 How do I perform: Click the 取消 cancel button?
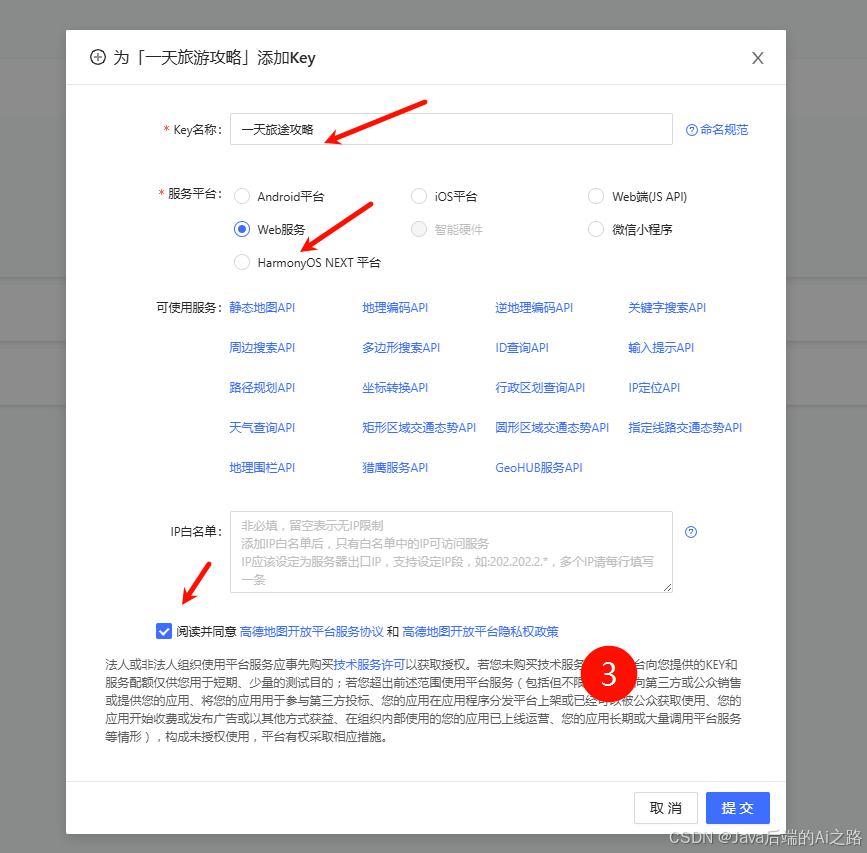[665, 808]
